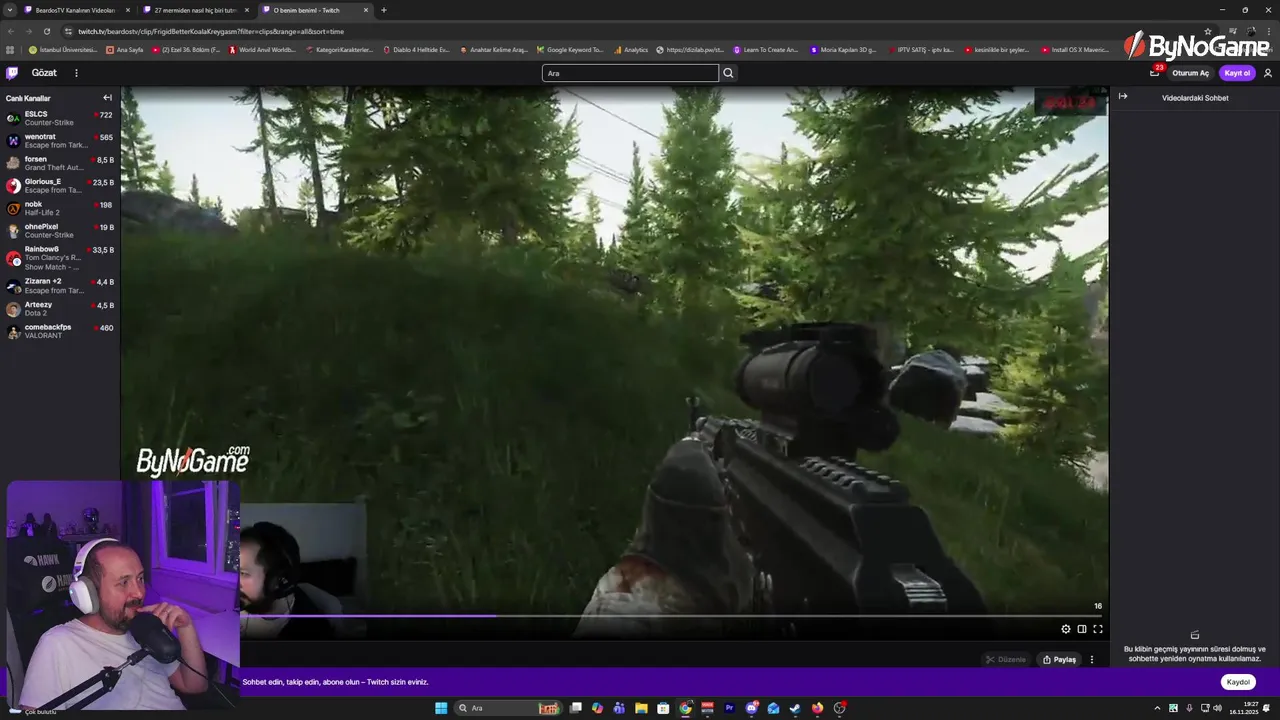Click the purple Kayıt ol button

[1238, 73]
